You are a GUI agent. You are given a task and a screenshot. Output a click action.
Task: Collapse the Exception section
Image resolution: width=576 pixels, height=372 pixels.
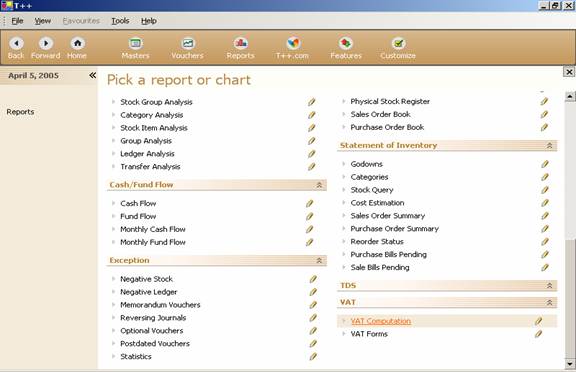(x=319, y=260)
